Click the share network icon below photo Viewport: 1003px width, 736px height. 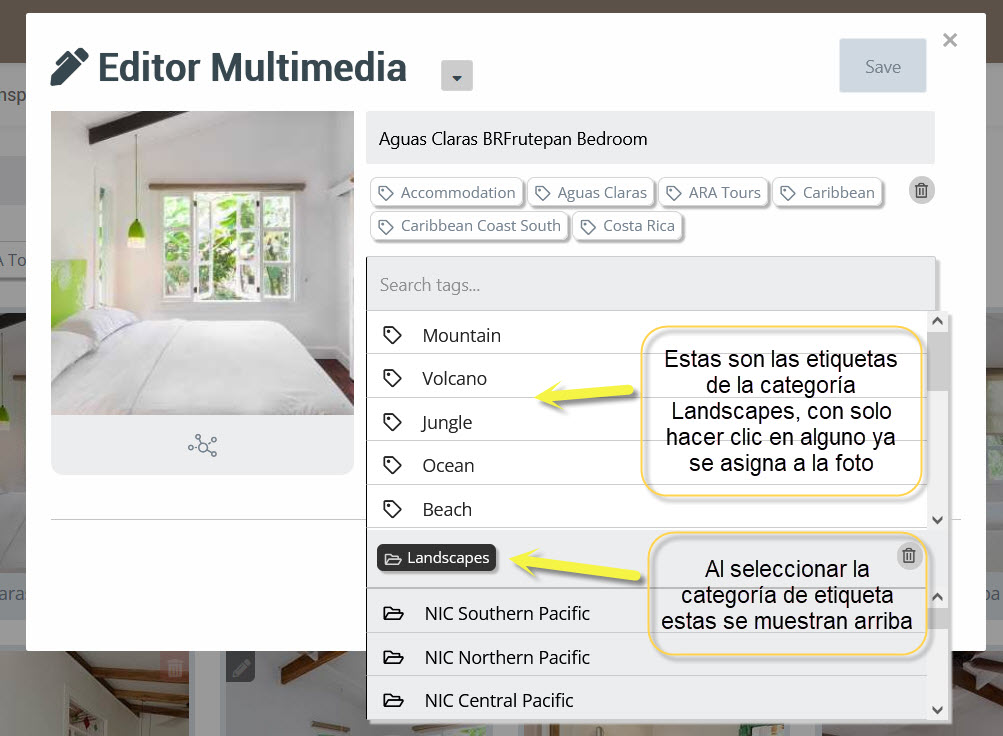202,445
